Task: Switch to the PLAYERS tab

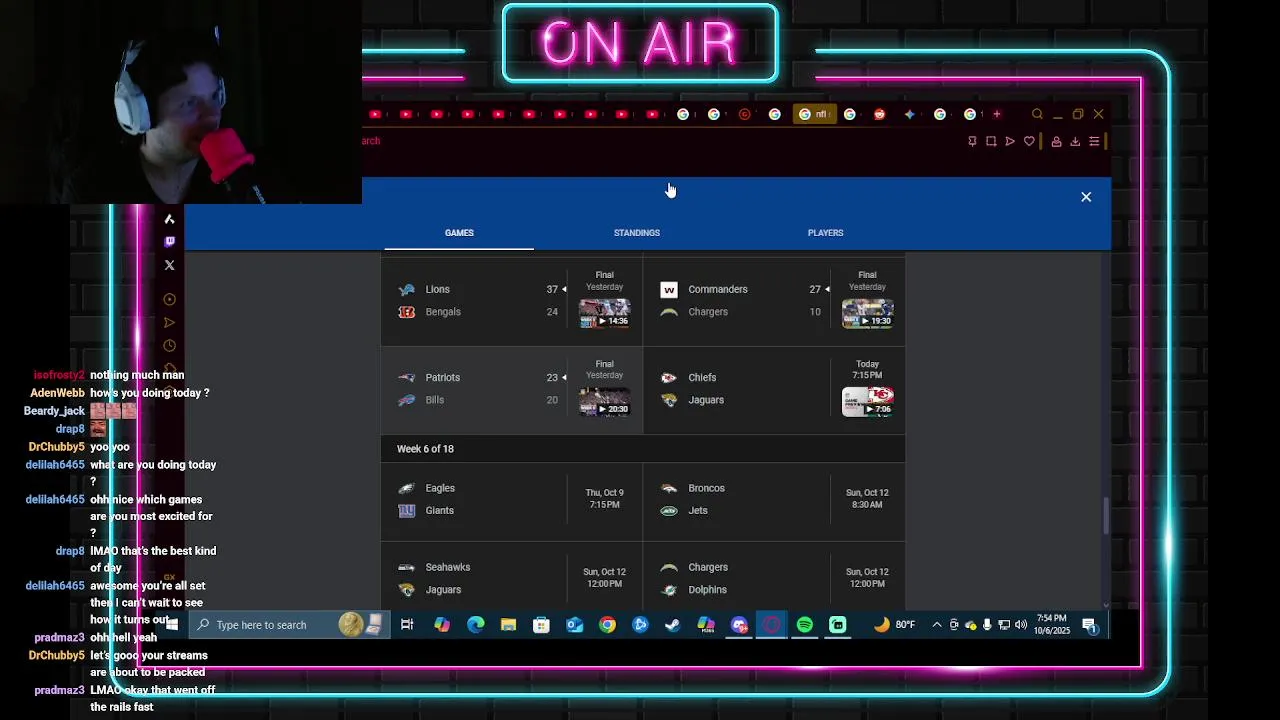Action: click(825, 233)
